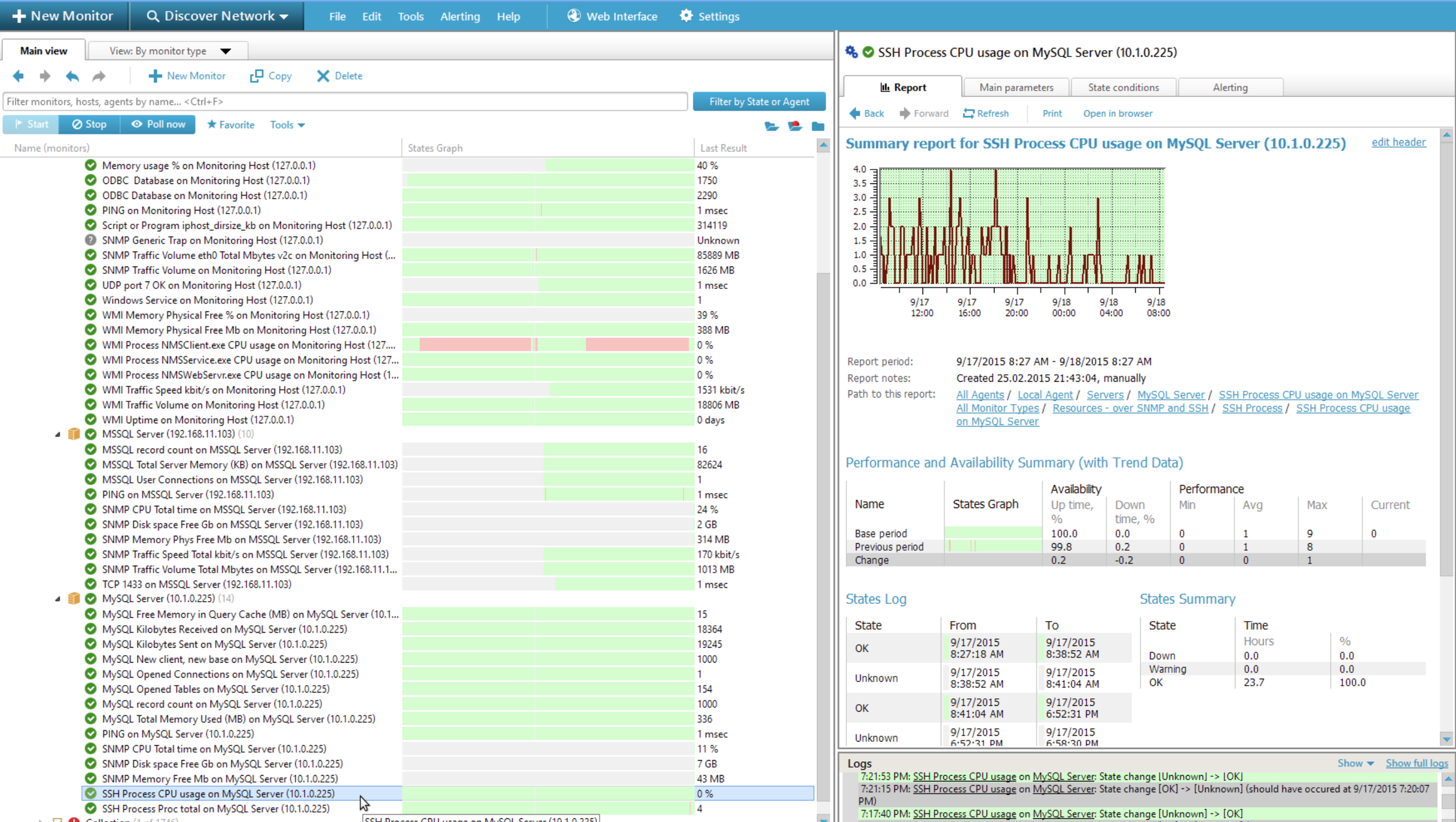This screenshot has width=1456, height=822.
Task: Collapse the MySQL Server host group
Action: coord(58,599)
